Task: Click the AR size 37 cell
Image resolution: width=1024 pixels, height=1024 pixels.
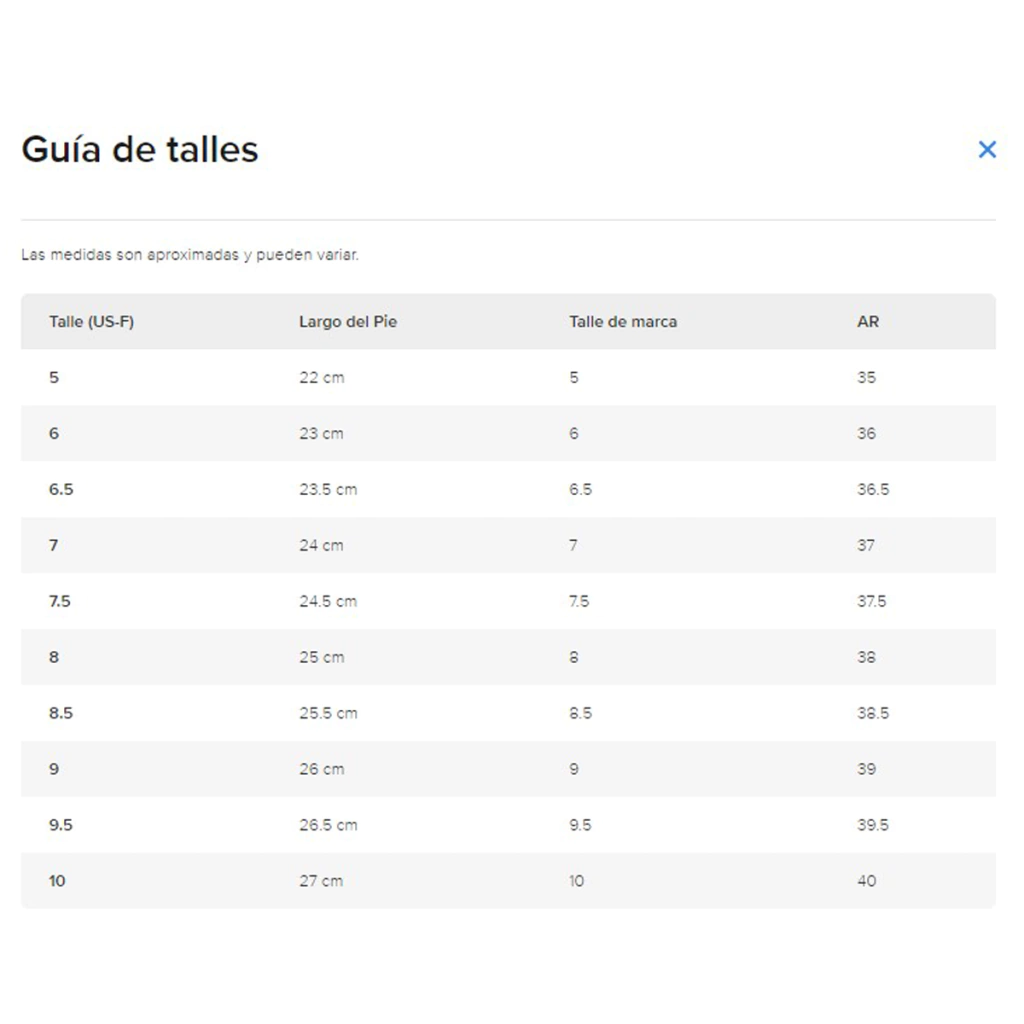Action: point(866,545)
